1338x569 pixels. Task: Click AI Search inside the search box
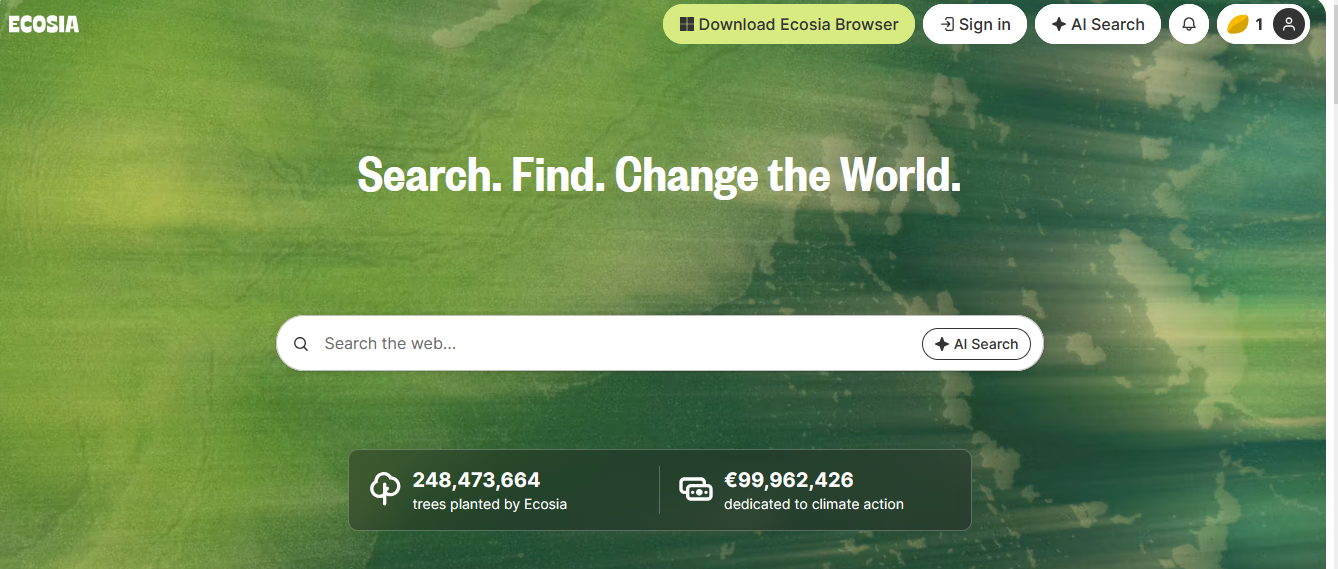point(976,344)
